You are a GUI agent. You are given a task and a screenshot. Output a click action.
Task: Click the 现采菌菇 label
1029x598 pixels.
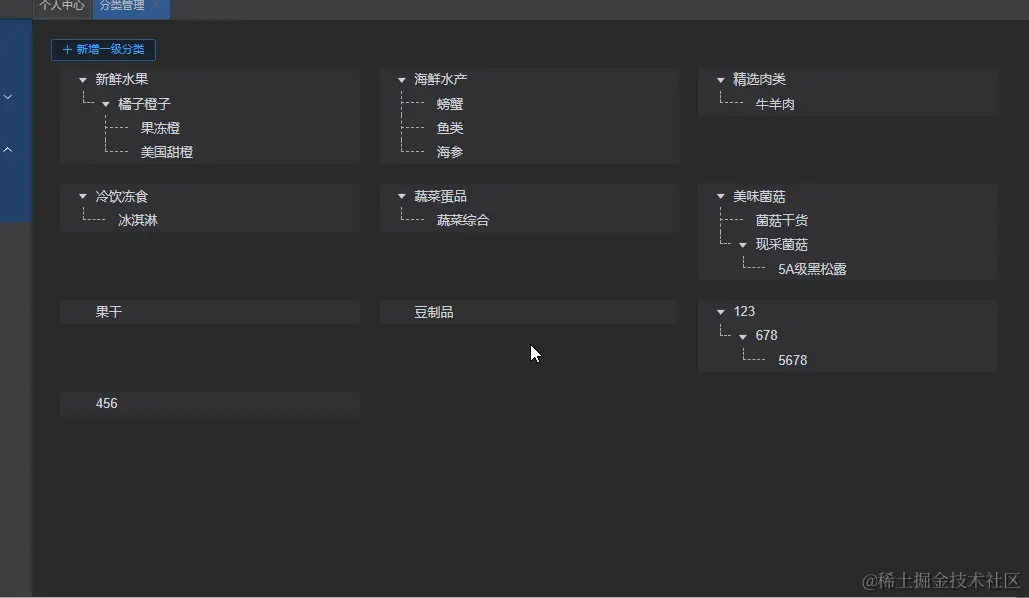pos(782,244)
